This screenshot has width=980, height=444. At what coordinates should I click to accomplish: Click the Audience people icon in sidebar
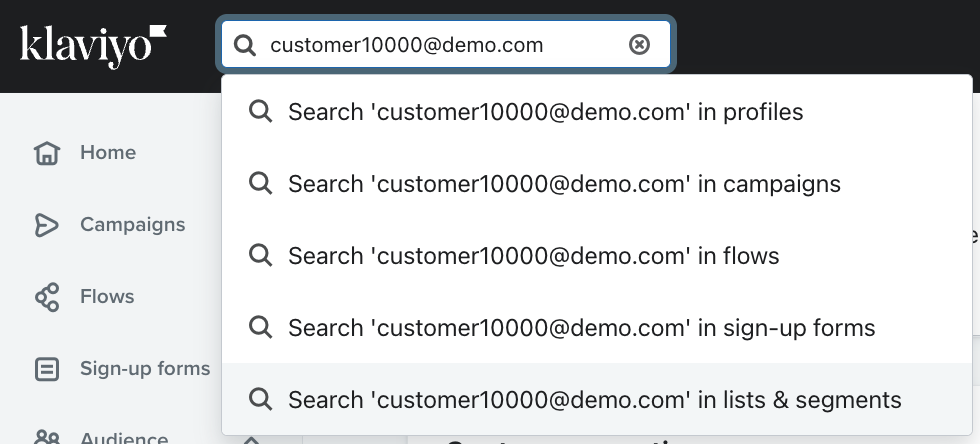[47, 436]
